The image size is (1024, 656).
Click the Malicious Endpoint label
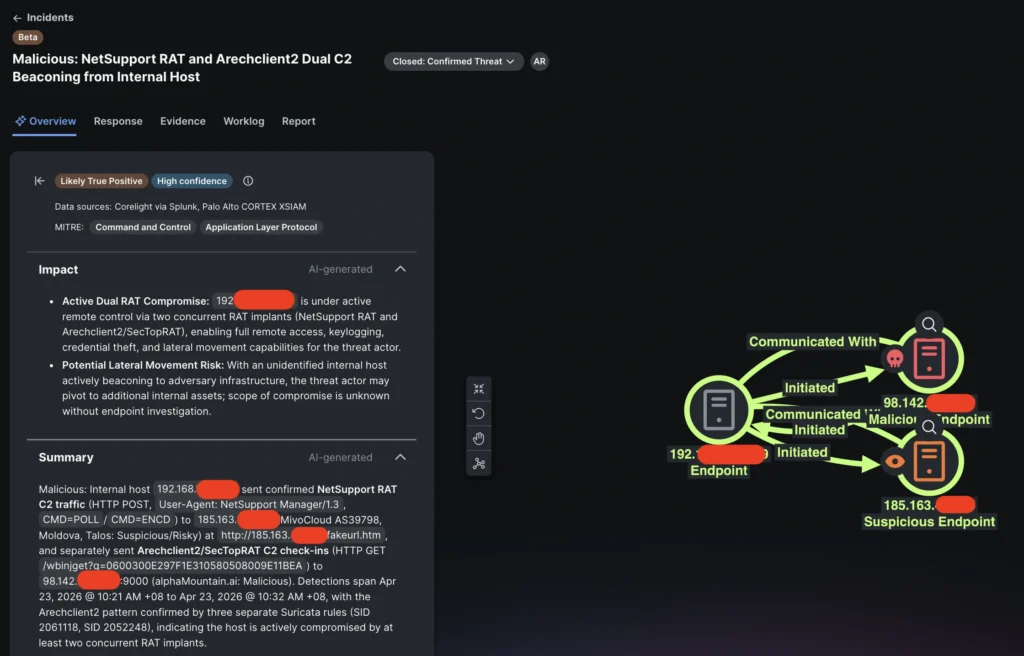tap(929, 419)
